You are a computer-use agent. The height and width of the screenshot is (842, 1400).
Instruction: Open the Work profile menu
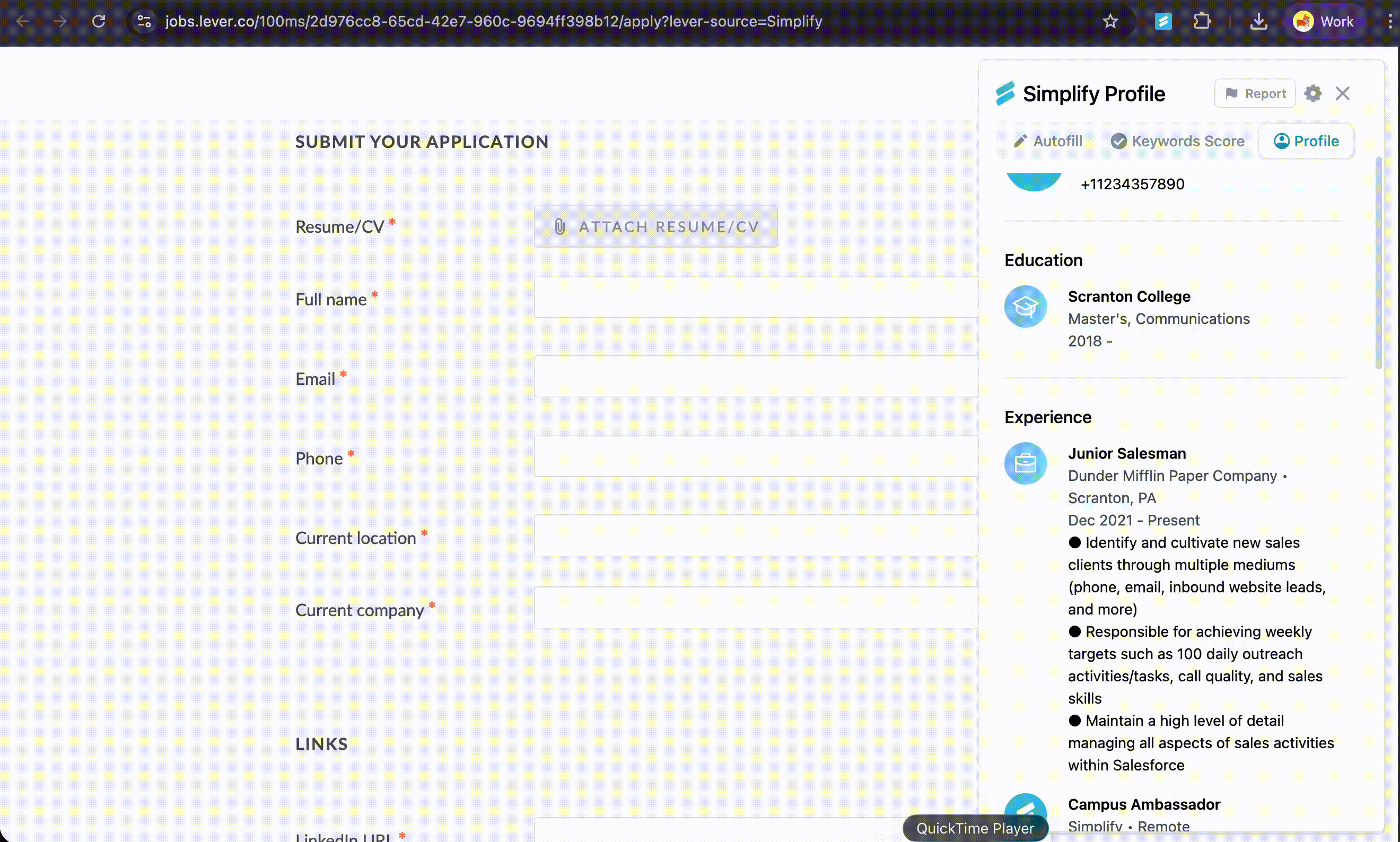pyautogui.click(x=1324, y=22)
